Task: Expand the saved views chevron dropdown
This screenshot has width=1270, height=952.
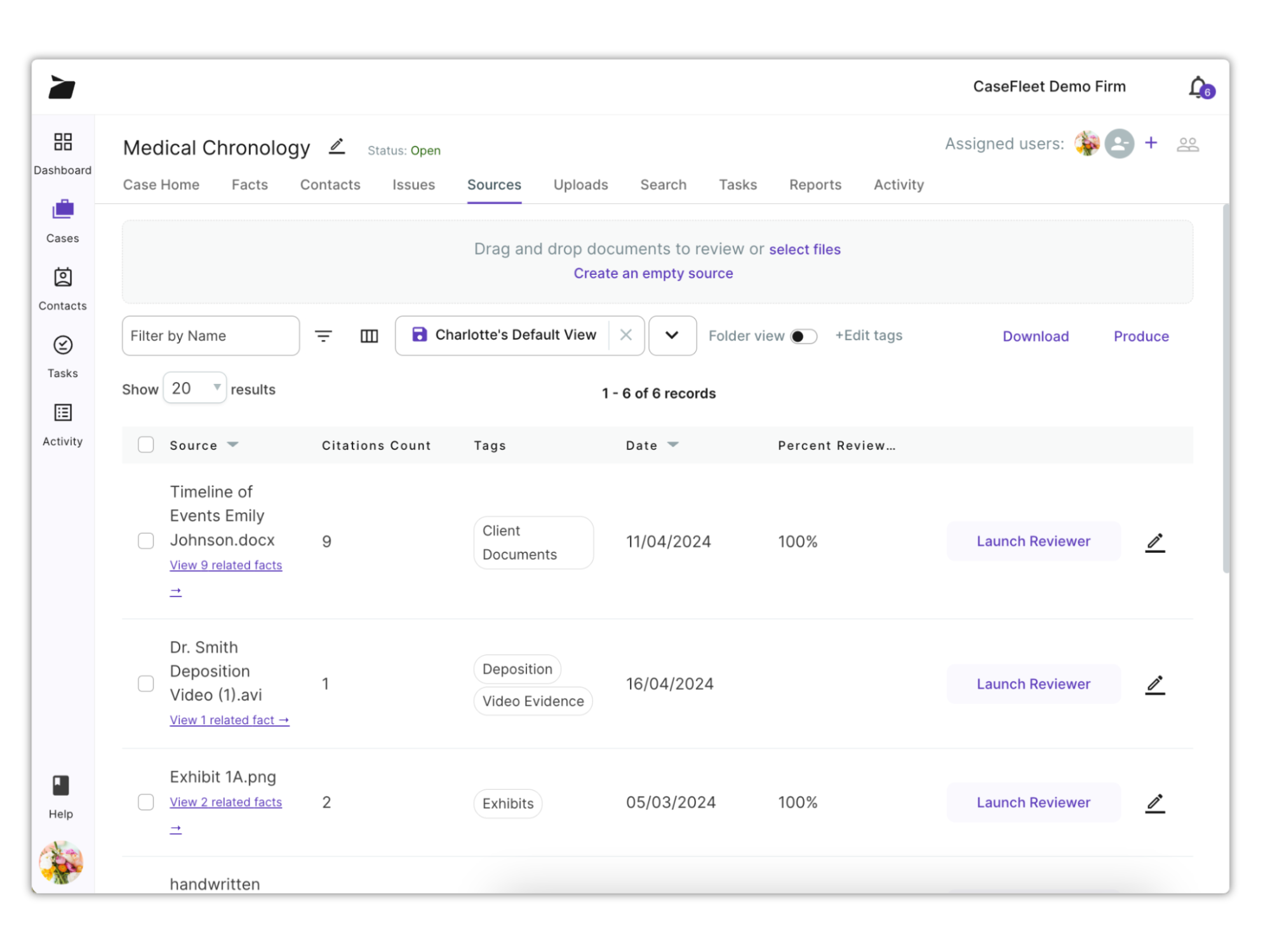Action: (x=672, y=336)
